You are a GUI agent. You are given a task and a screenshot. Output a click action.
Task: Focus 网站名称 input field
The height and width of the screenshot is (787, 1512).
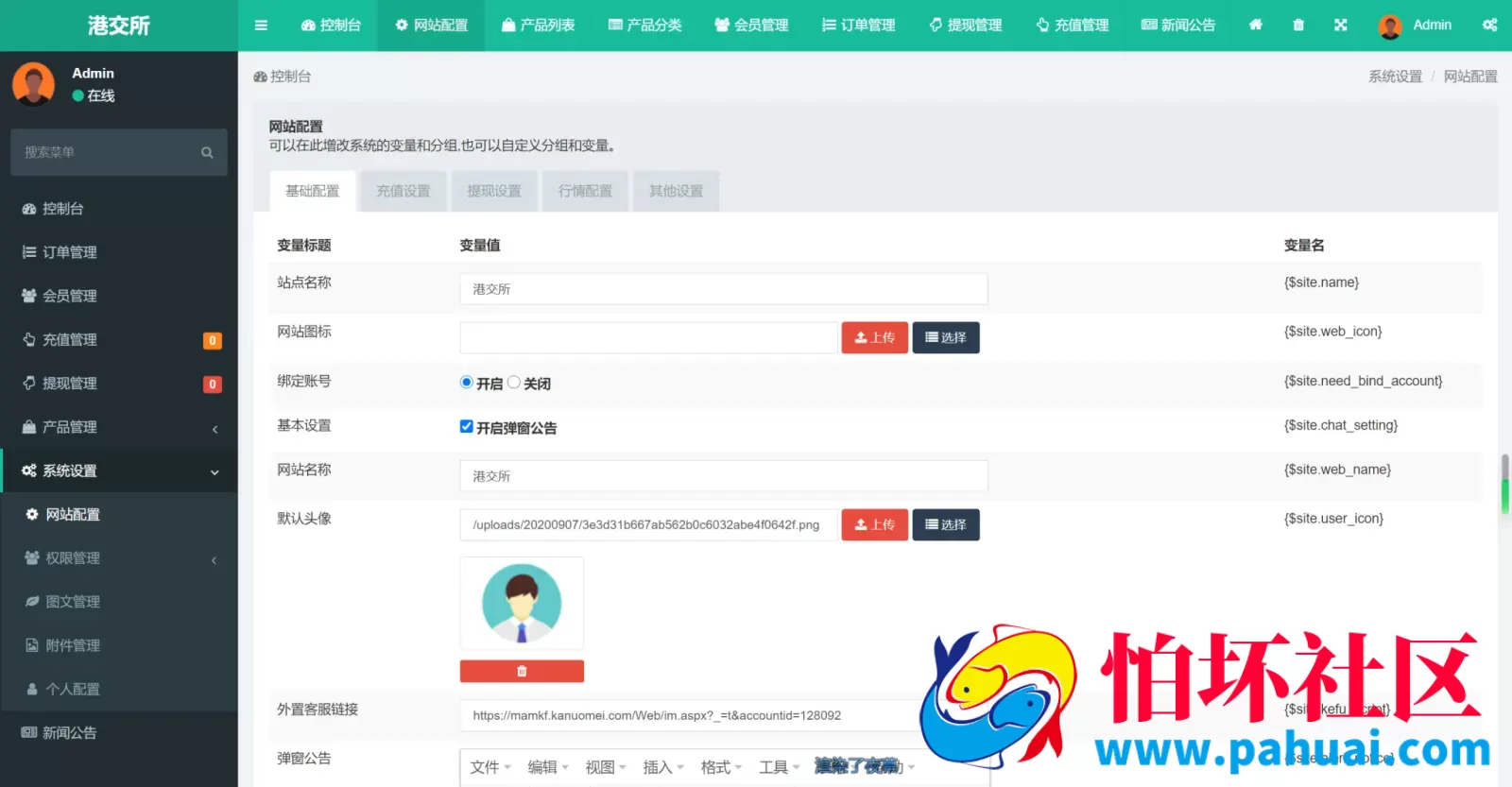coord(724,476)
